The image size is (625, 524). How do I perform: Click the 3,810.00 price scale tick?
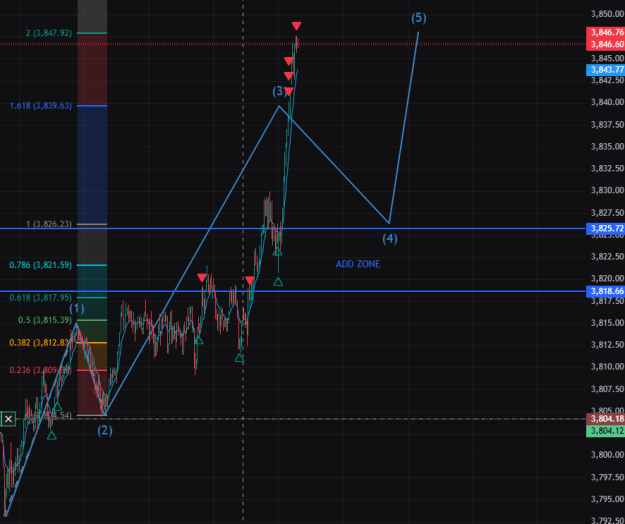click(x=607, y=367)
